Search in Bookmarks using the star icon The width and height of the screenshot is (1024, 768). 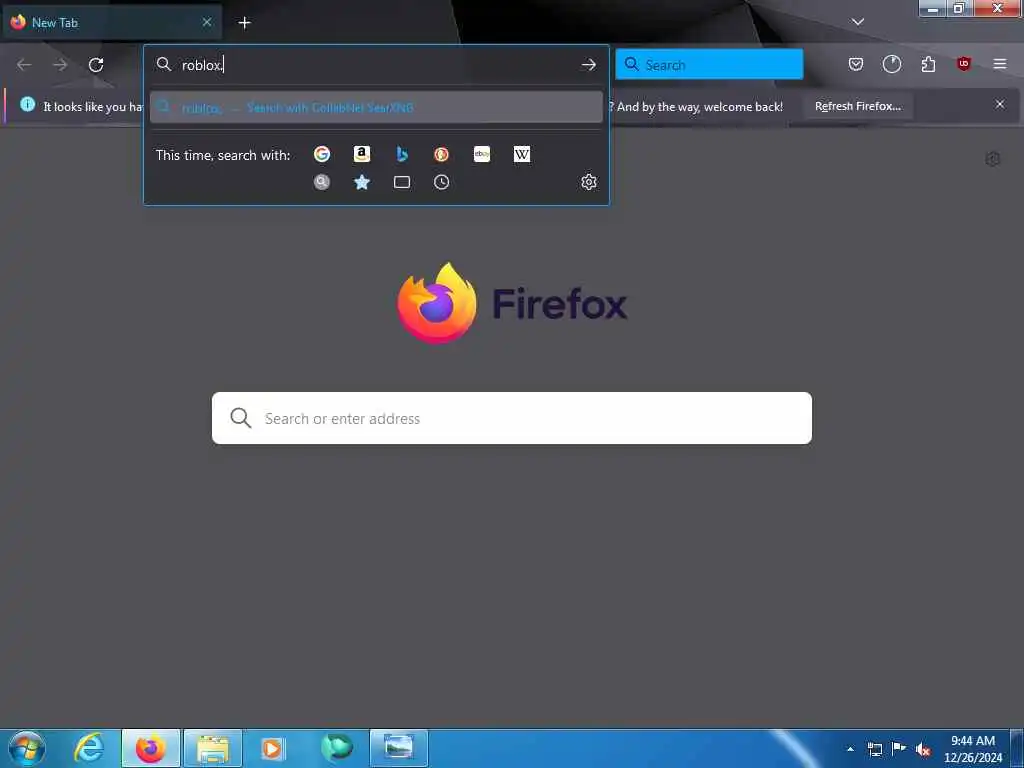362,182
